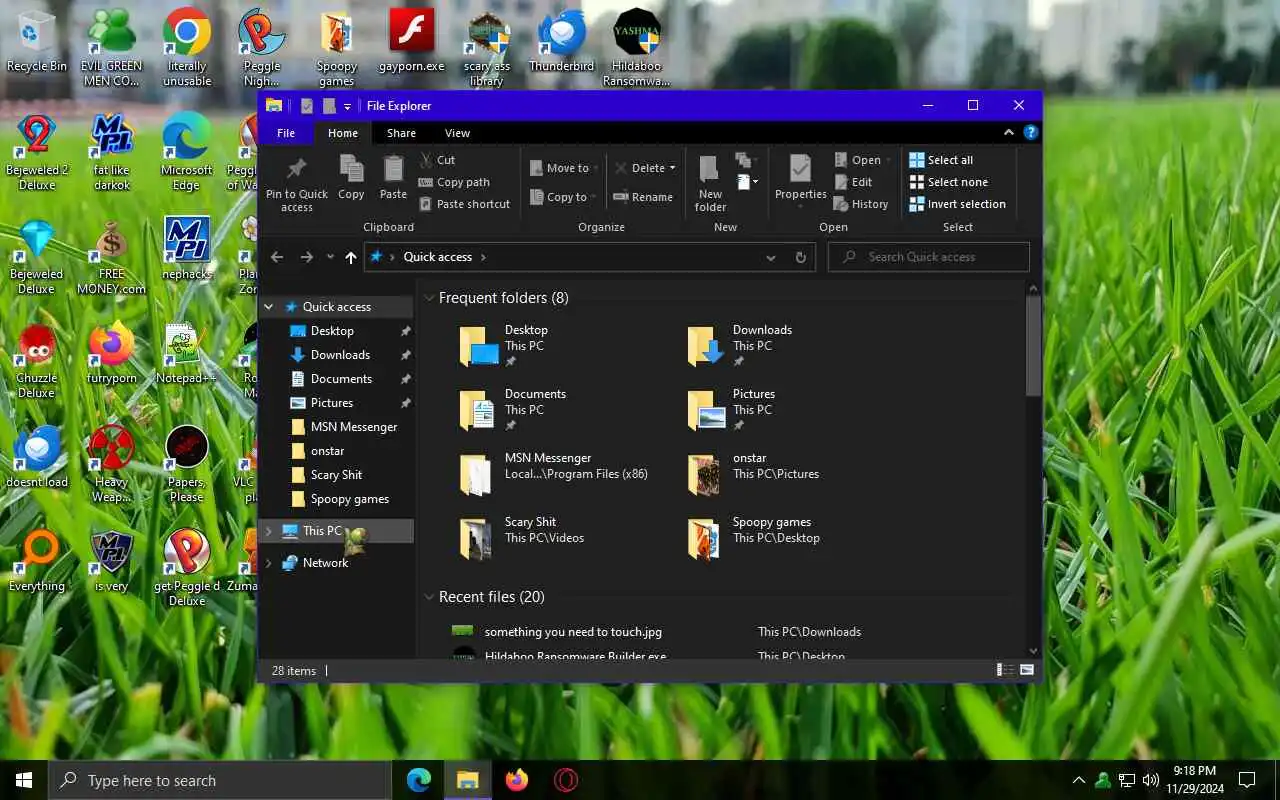Click the Search Quick access field

929,257
